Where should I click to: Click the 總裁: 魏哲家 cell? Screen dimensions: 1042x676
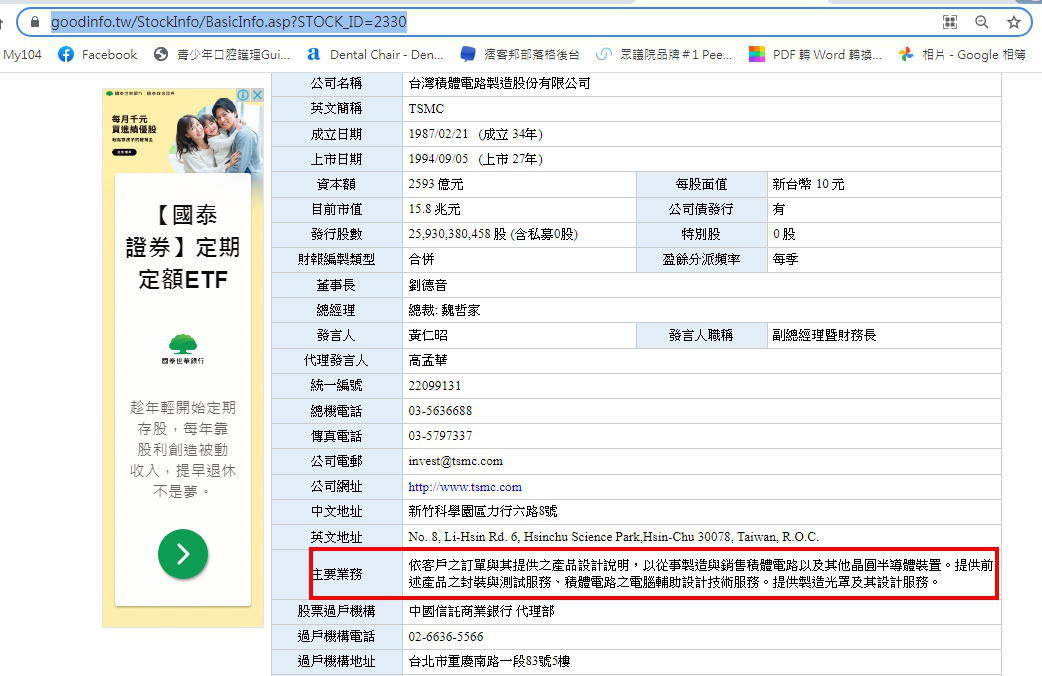click(702, 310)
